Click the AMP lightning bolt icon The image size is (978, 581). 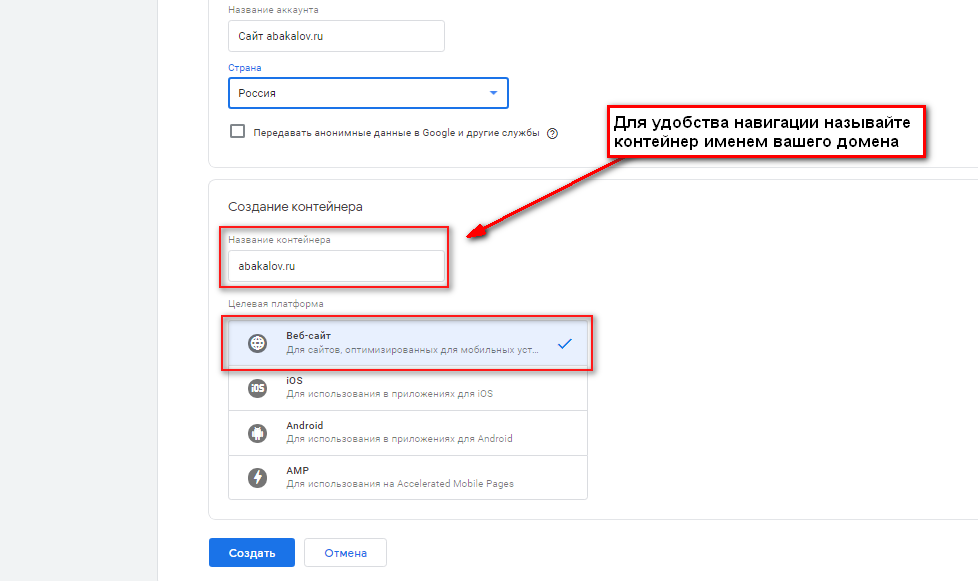pyautogui.click(x=258, y=478)
